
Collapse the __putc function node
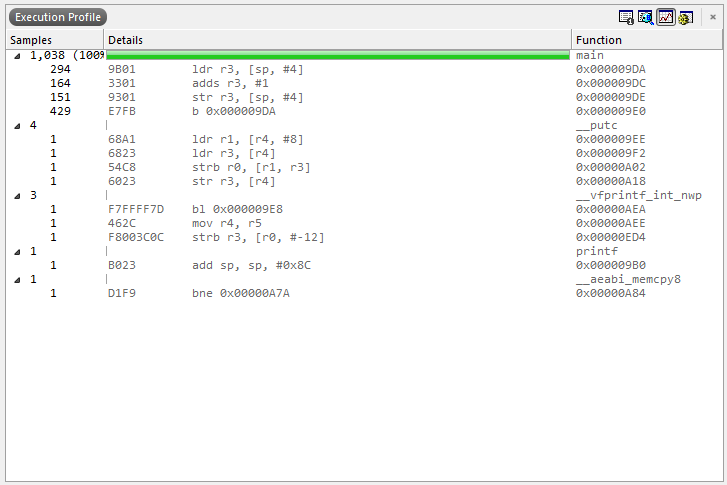pos(17,126)
